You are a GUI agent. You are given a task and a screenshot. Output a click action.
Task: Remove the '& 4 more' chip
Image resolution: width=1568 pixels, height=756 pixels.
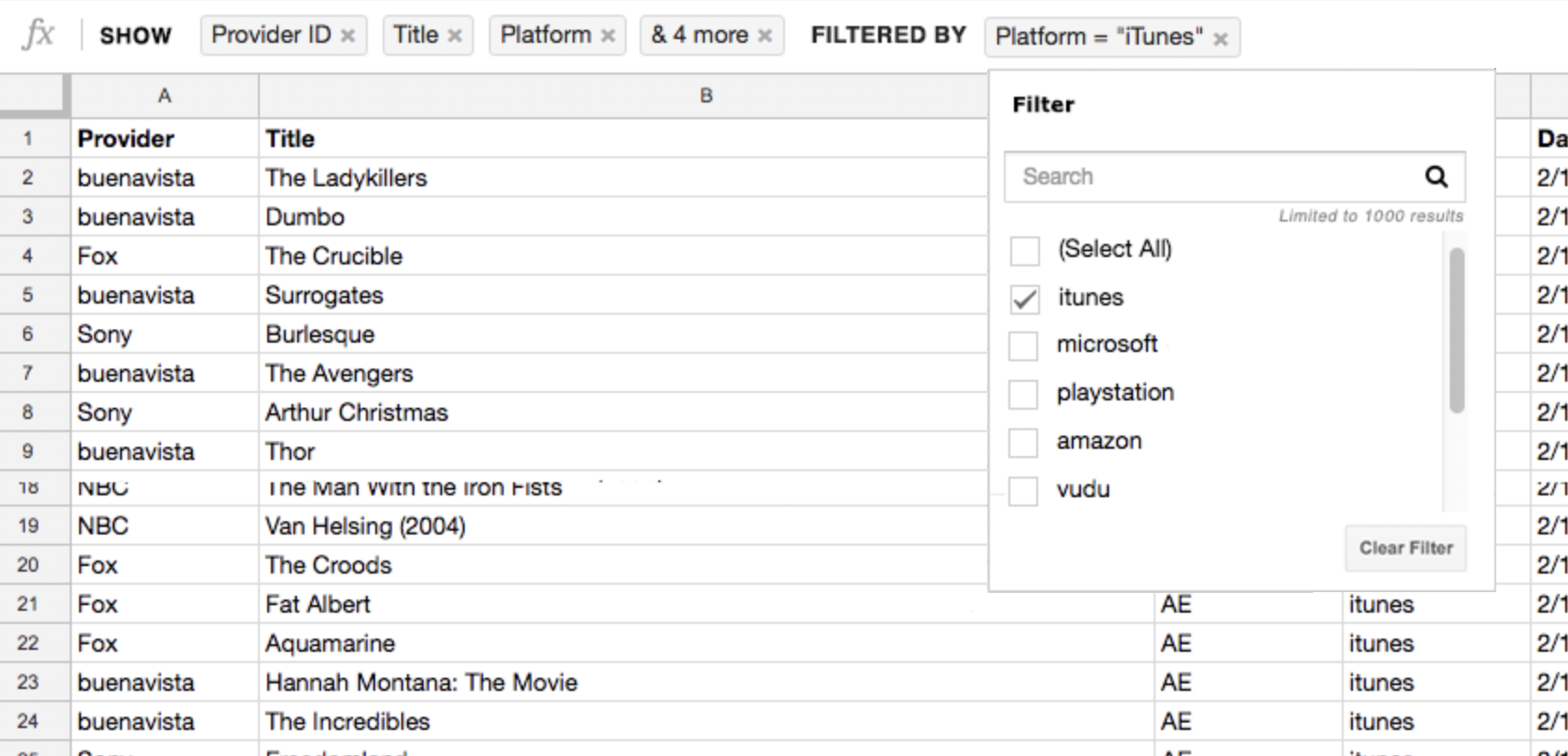pos(765,35)
